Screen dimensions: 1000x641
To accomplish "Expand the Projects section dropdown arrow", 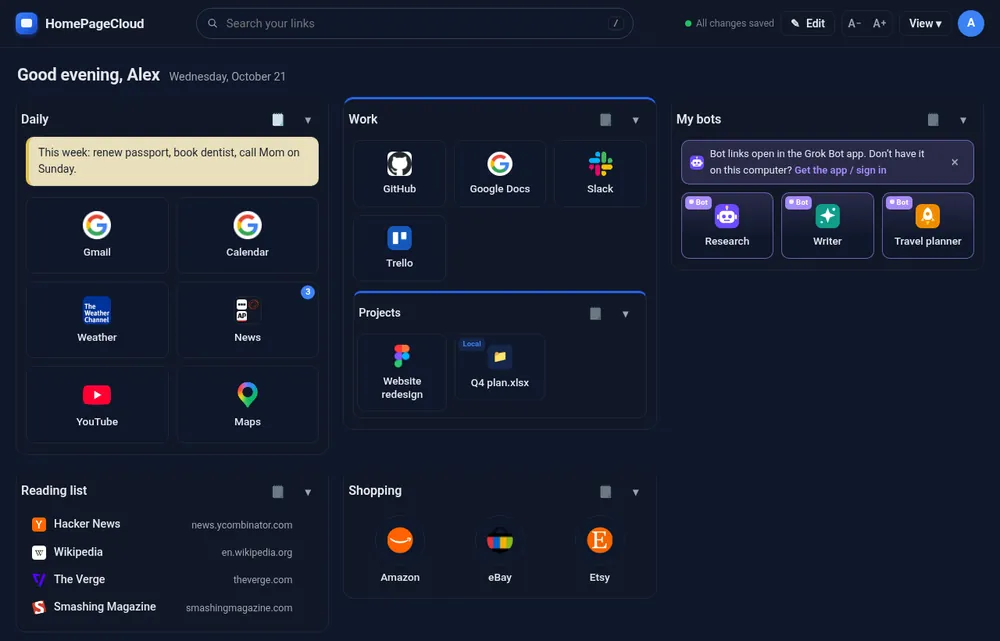I will tap(626, 314).
